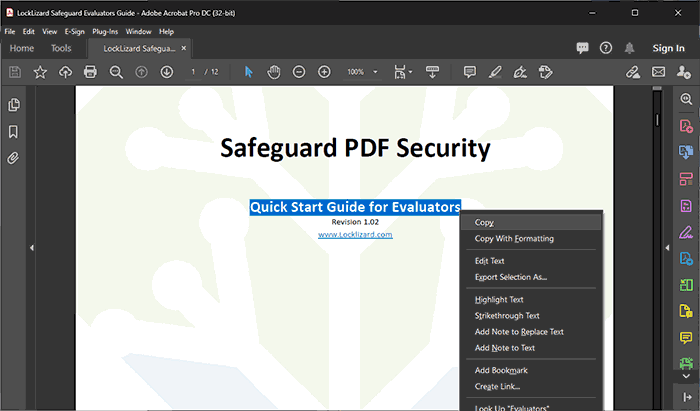This screenshot has width=700, height=411.
Task: Share with others person icon
Action: point(683,72)
